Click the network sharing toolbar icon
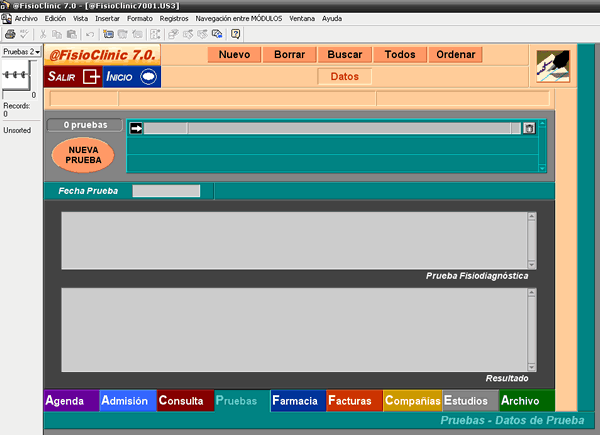Screen dimensions: 600x435 pyautogui.click(x=217, y=34)
